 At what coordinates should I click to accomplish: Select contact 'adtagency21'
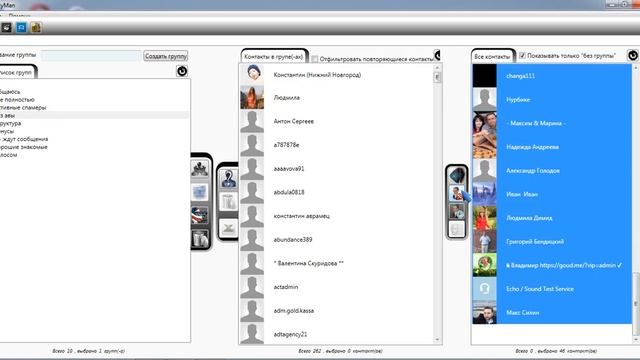pyautogui.click(x=337, y=334)
